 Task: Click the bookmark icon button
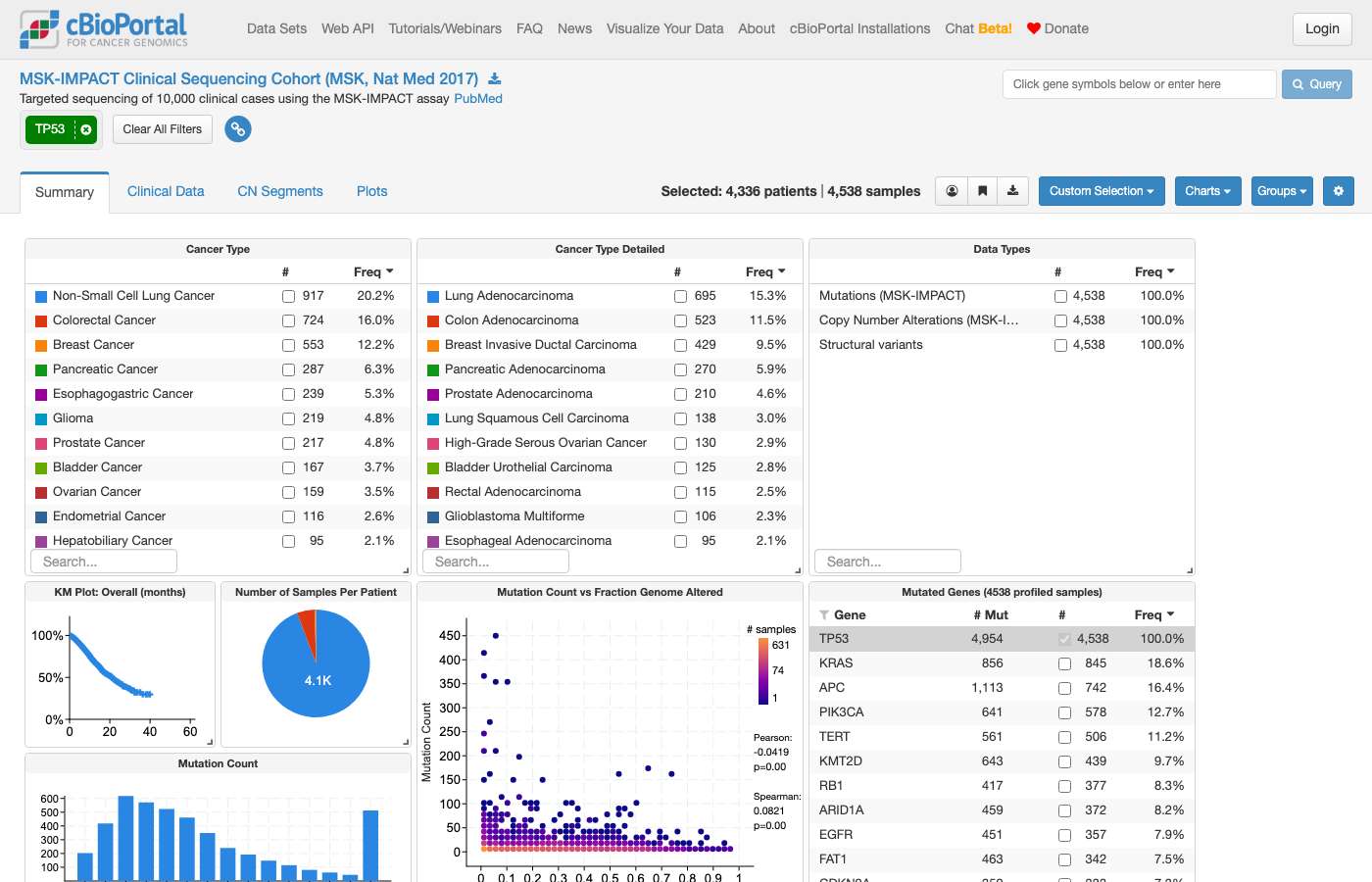click(982, 191)
